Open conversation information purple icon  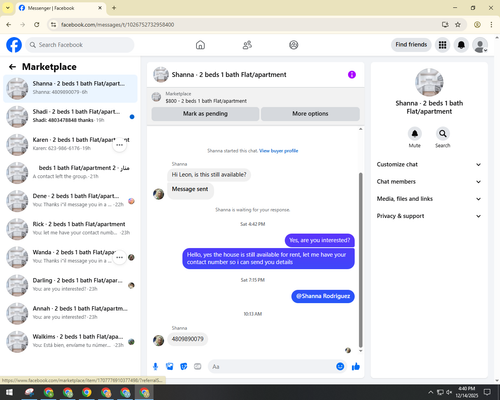352,75
